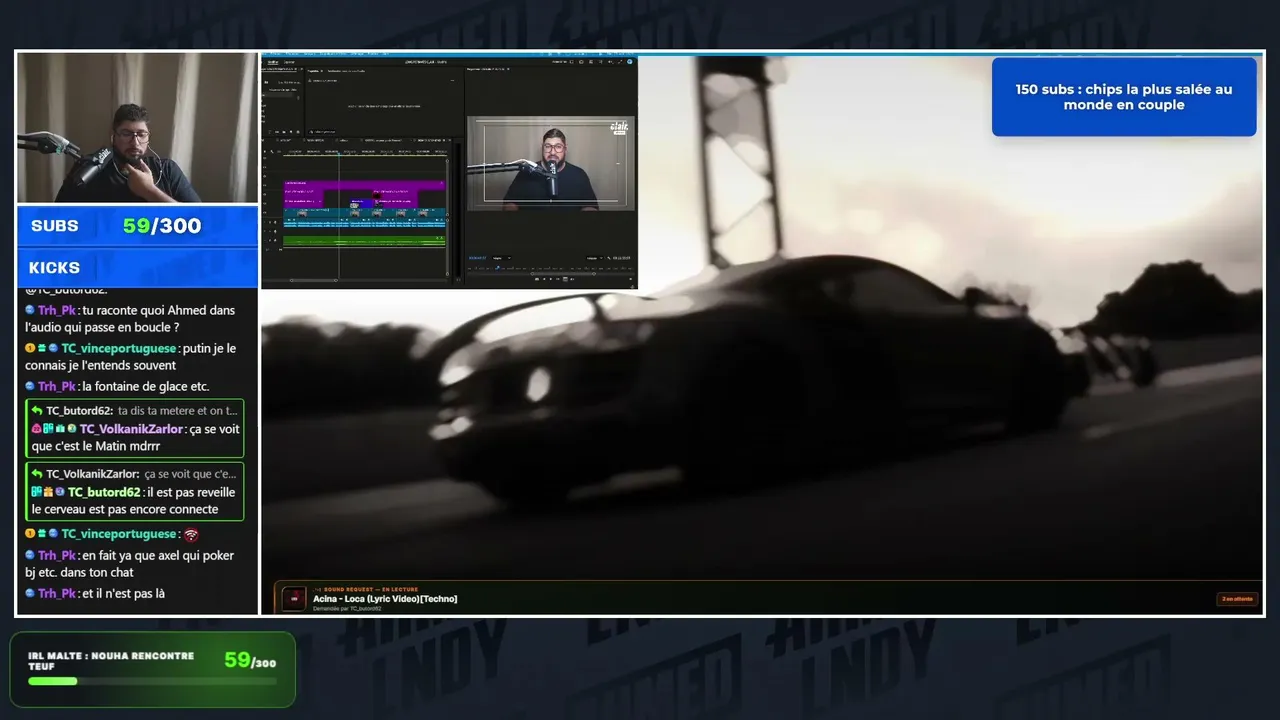Image resolution: width=1280 pixels, height=720 pixels.
Task: Click the 'IRL MALTE : NOUHA RENCONTRE TEUF' title
Action: [x=111, y=661]
